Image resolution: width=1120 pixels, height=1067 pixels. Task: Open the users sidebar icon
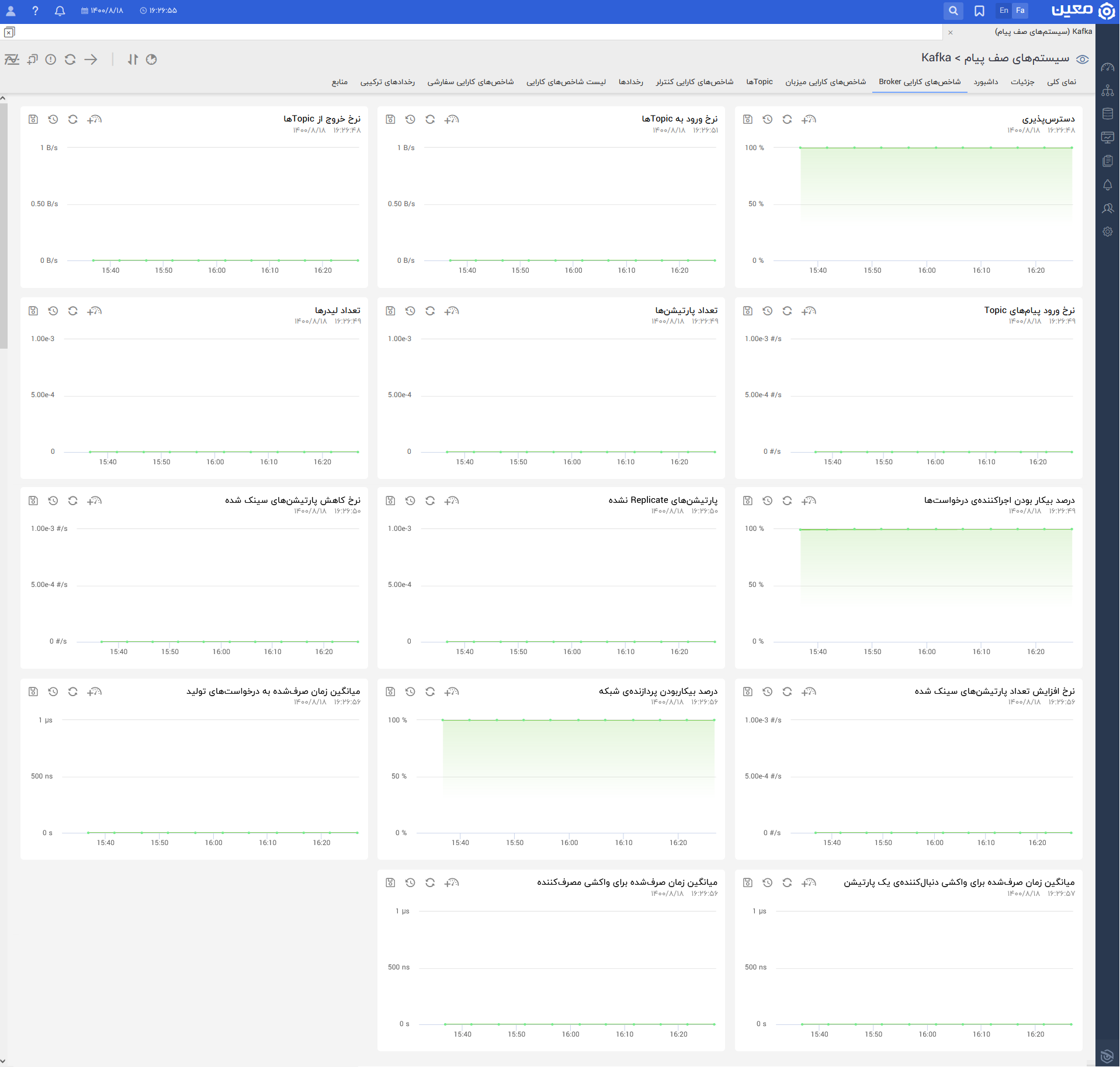(x=1107, y=208)
